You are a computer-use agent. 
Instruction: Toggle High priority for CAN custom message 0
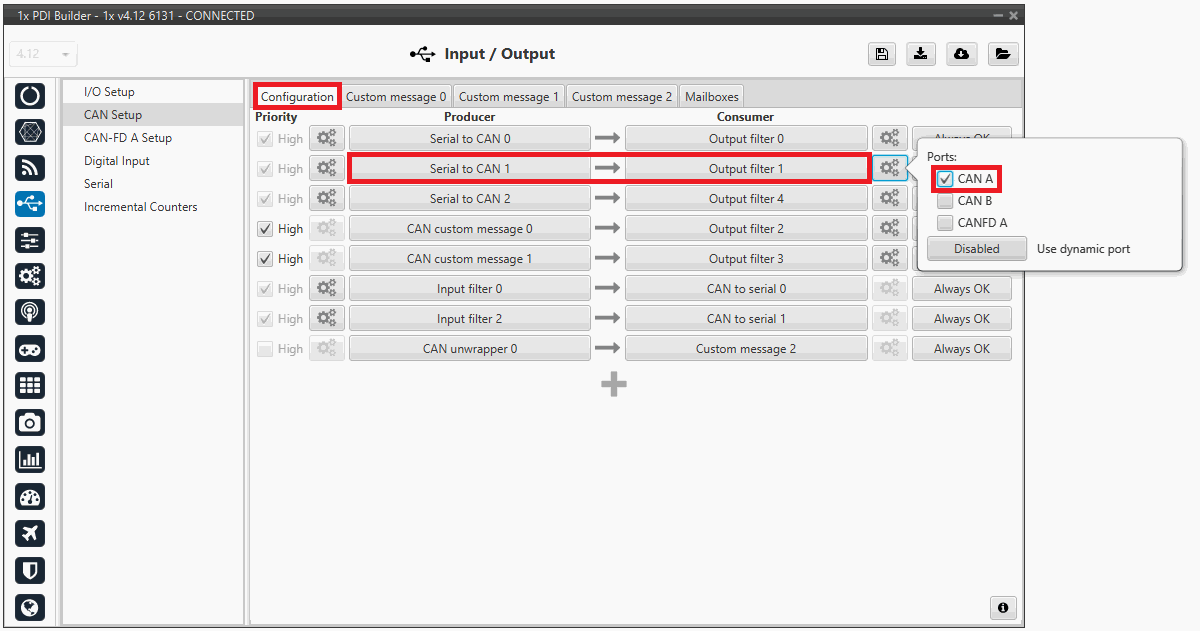pyautogui.click(x=265, y=229)
